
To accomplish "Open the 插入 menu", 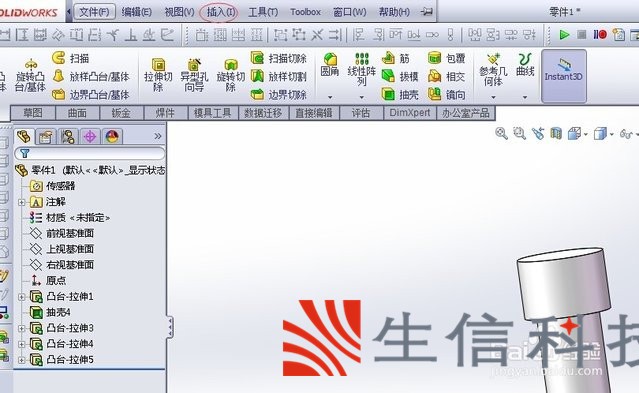I will [x=220, y=12].
